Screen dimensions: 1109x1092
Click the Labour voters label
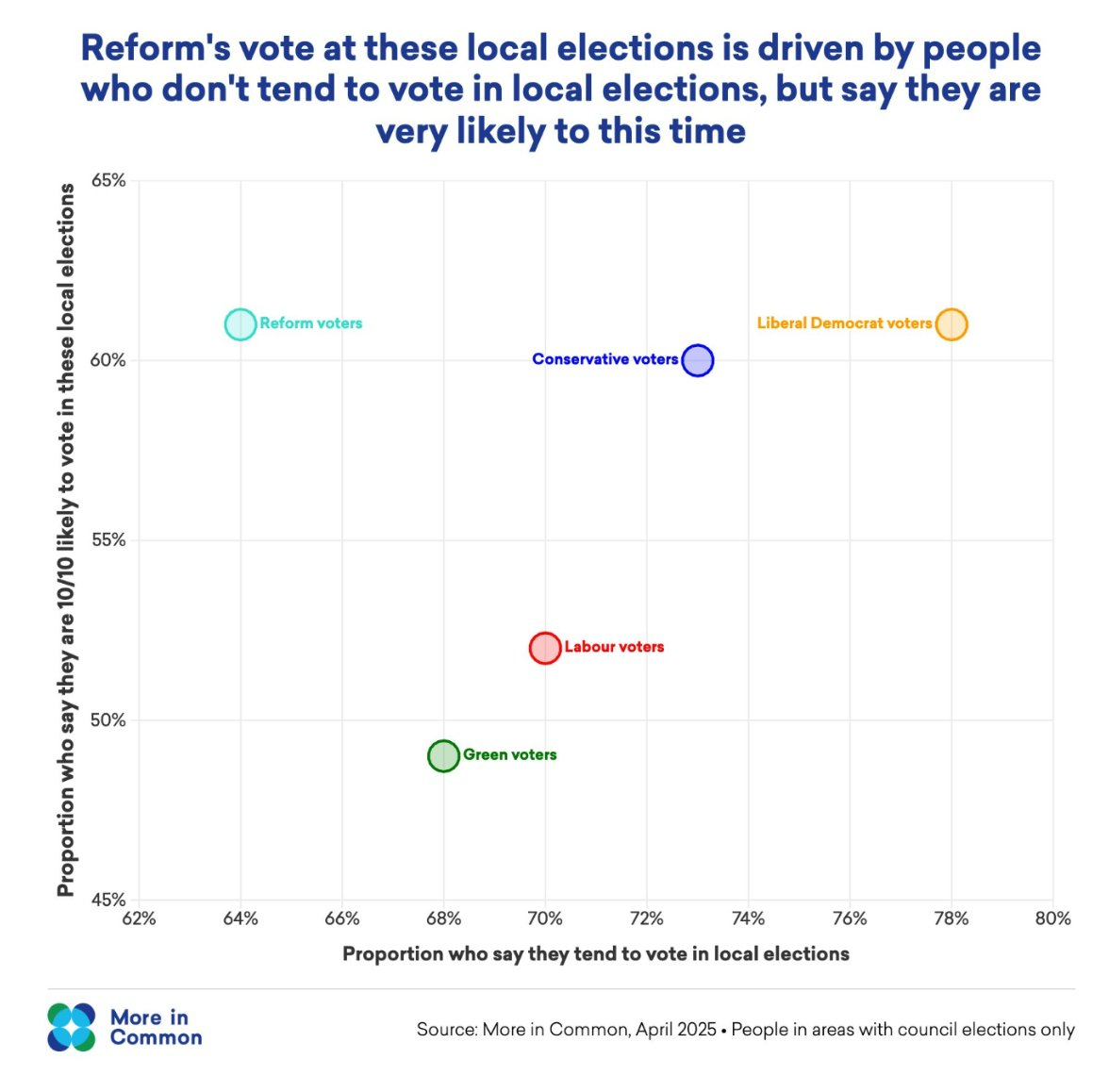tap(614, 647)
